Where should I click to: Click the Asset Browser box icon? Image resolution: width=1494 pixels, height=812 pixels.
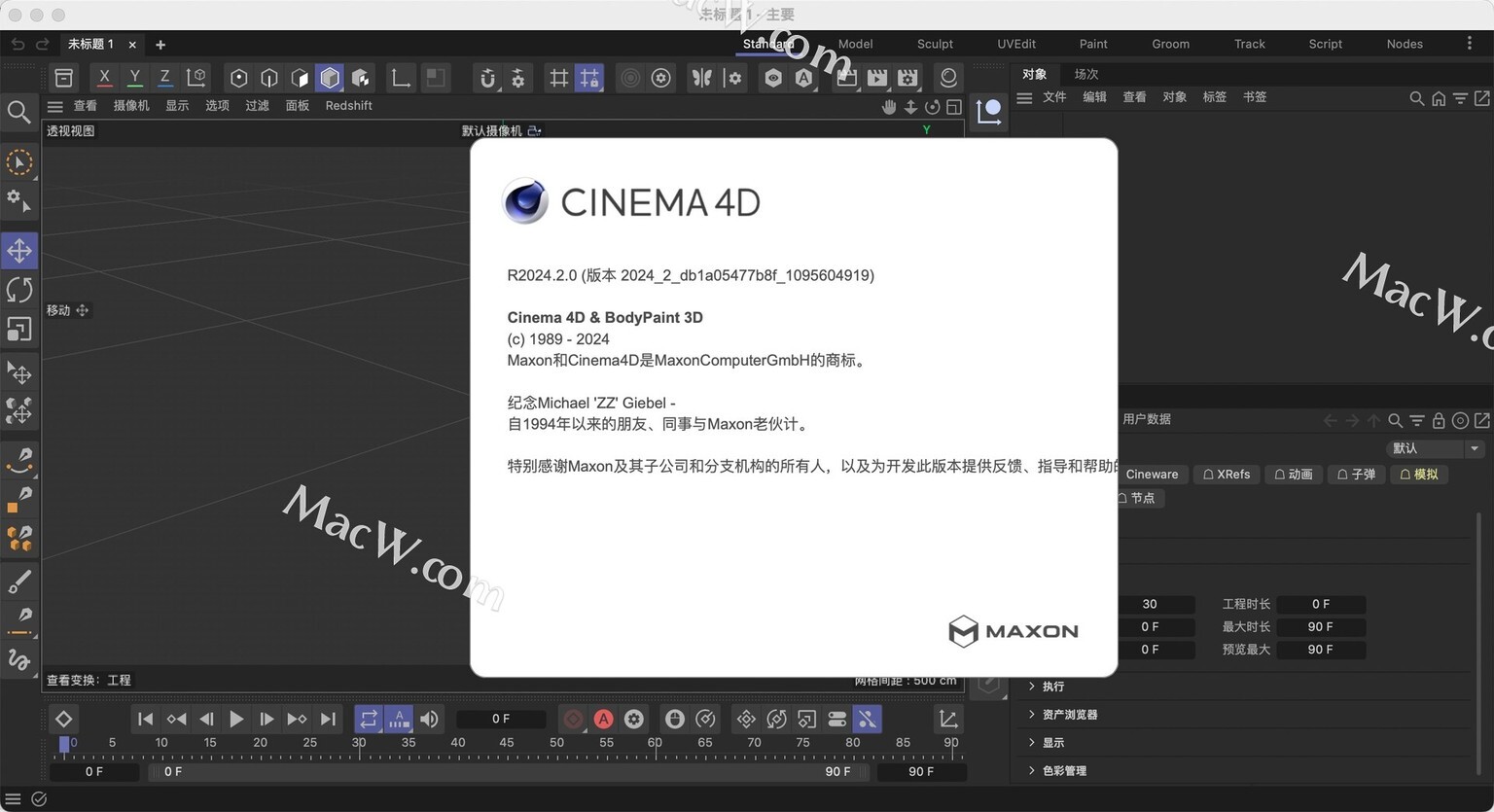[x=63, y=78]
